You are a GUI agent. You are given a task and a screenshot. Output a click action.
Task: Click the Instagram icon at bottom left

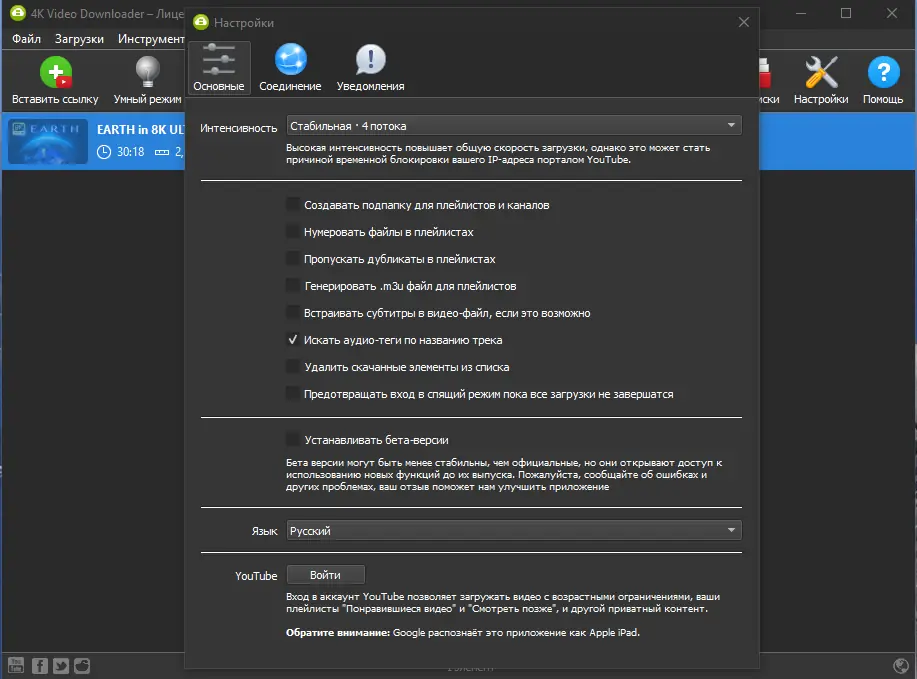(81, 664)
